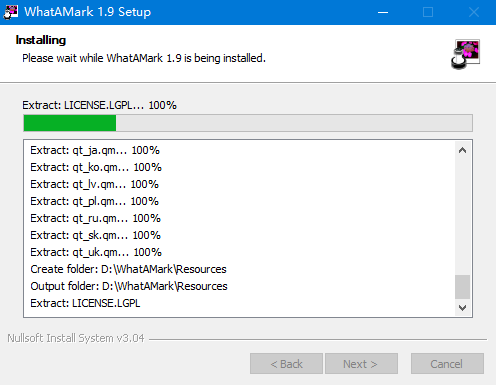Click the WhatAMark installer header logo
The image size is (496, 385).
pos(466,54)
